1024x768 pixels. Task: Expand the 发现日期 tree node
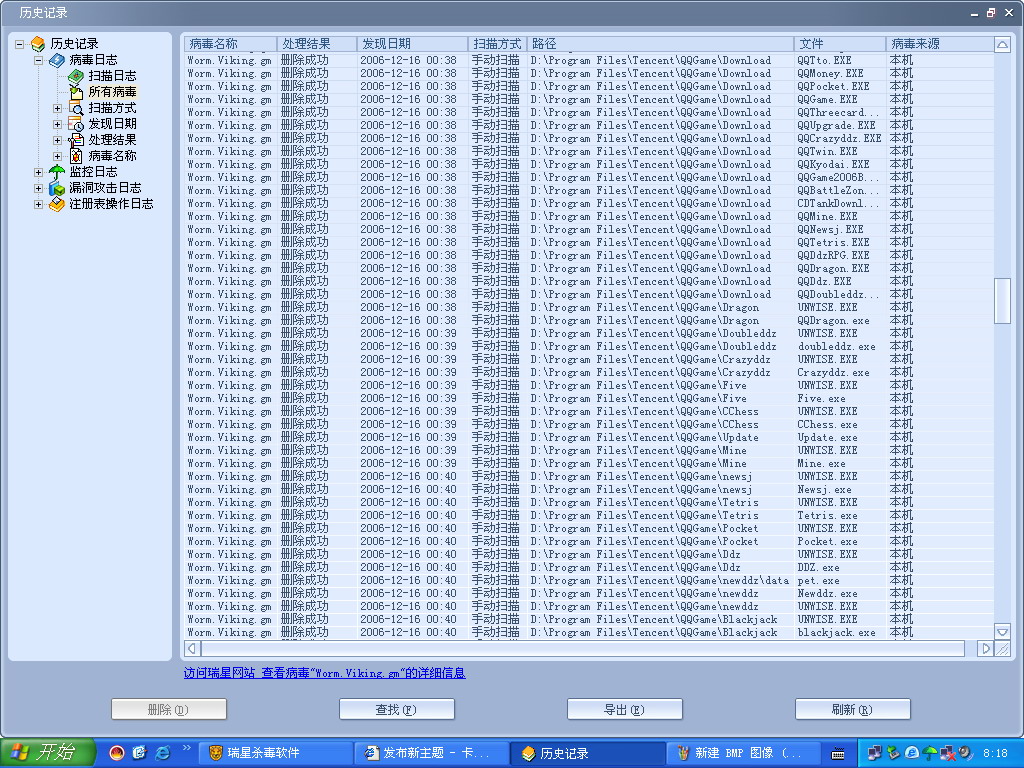tap(57, 124)
